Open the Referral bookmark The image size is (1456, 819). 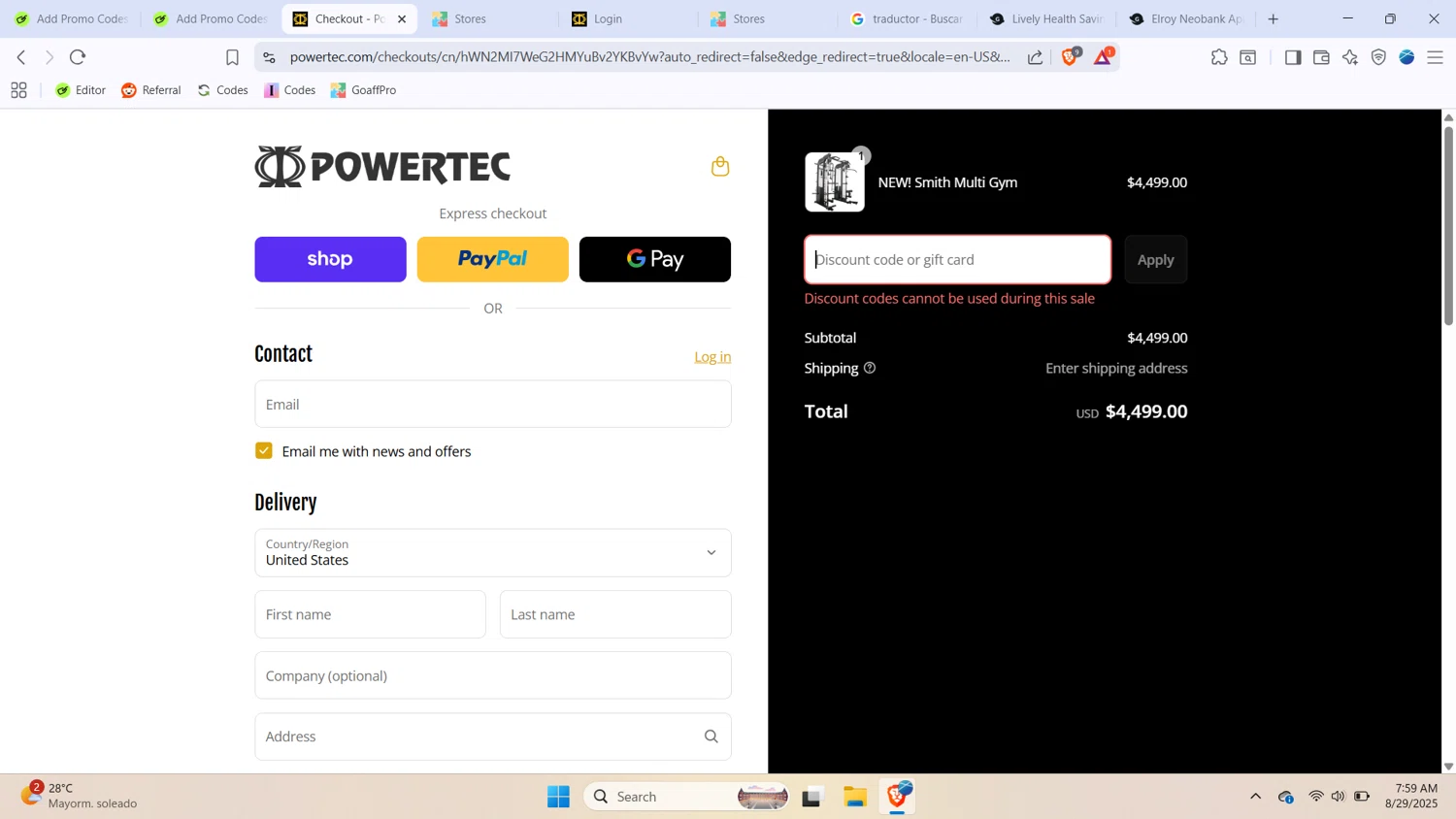[x=151, y=90]
